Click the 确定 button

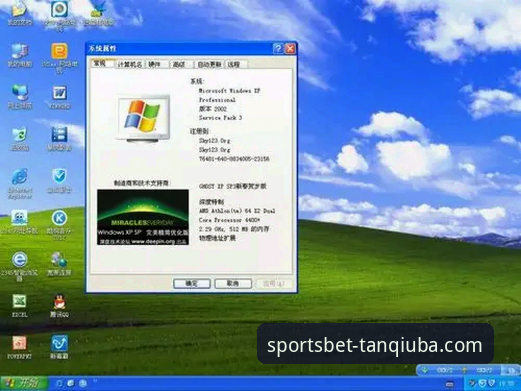[192, 284]
